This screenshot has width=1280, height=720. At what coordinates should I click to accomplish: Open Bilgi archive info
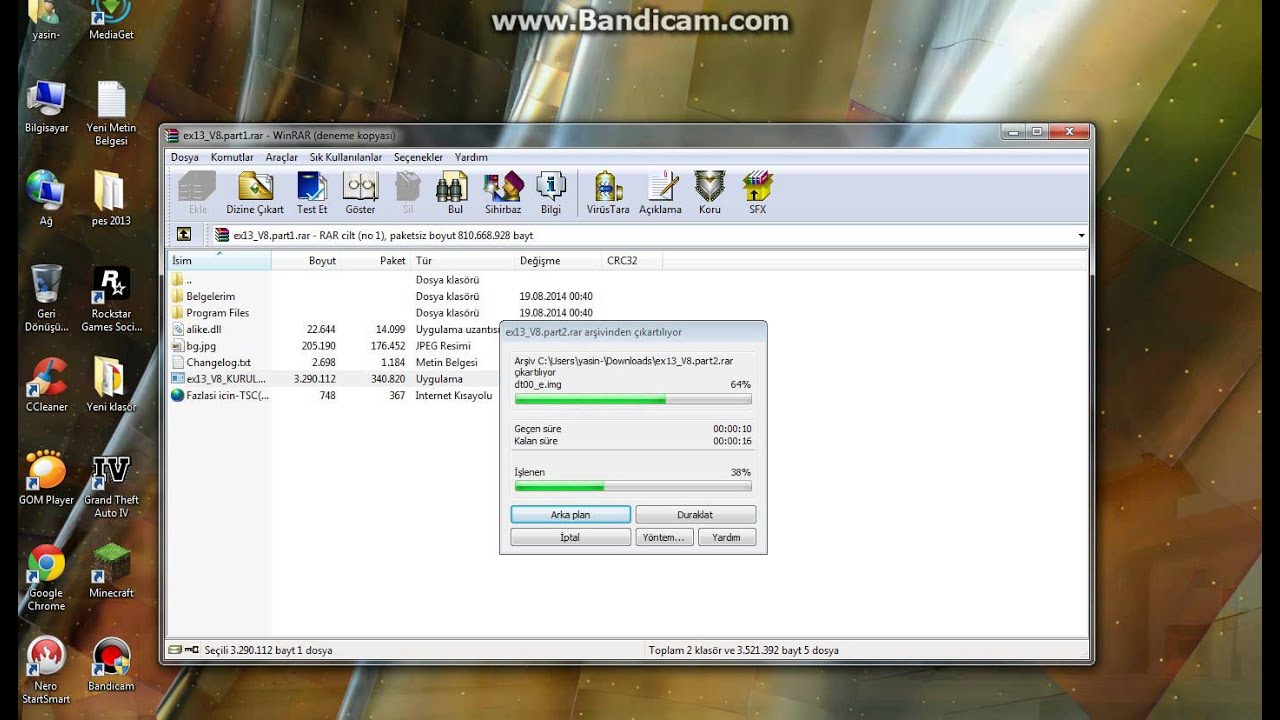pos(551,193)
